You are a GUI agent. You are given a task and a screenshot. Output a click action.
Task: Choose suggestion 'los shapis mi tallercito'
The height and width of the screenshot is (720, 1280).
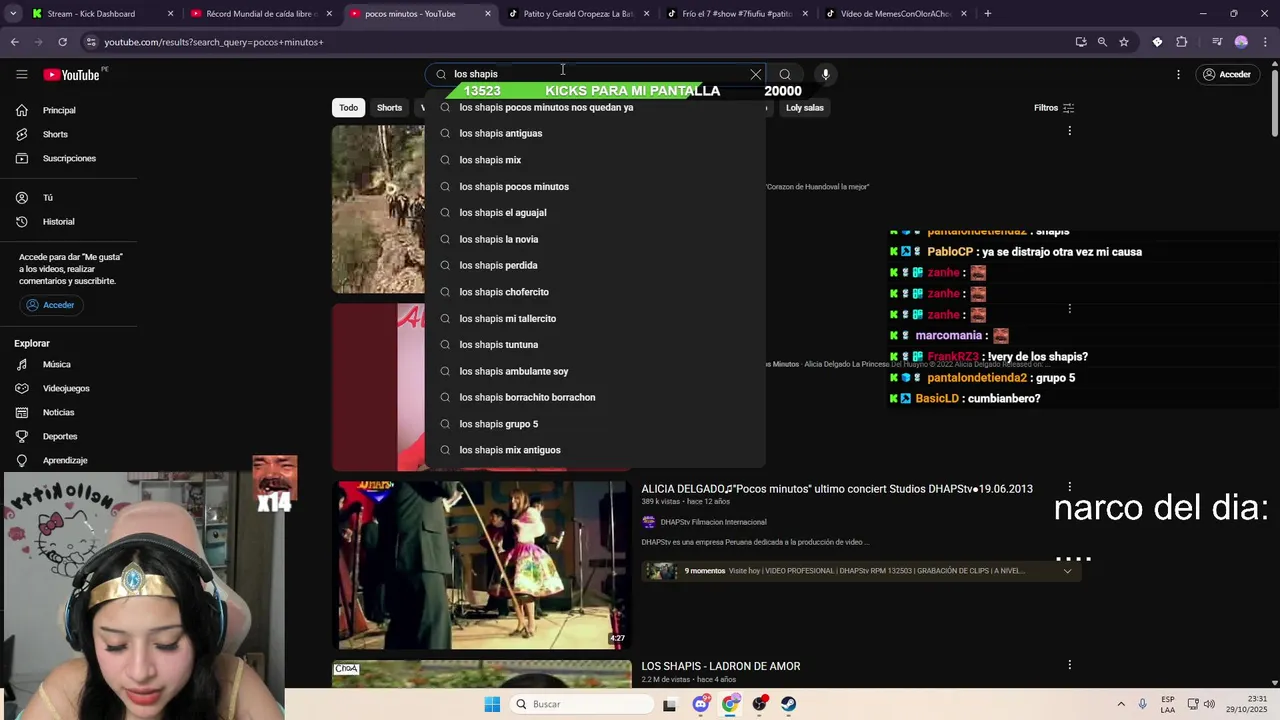[x=595, y=318]
